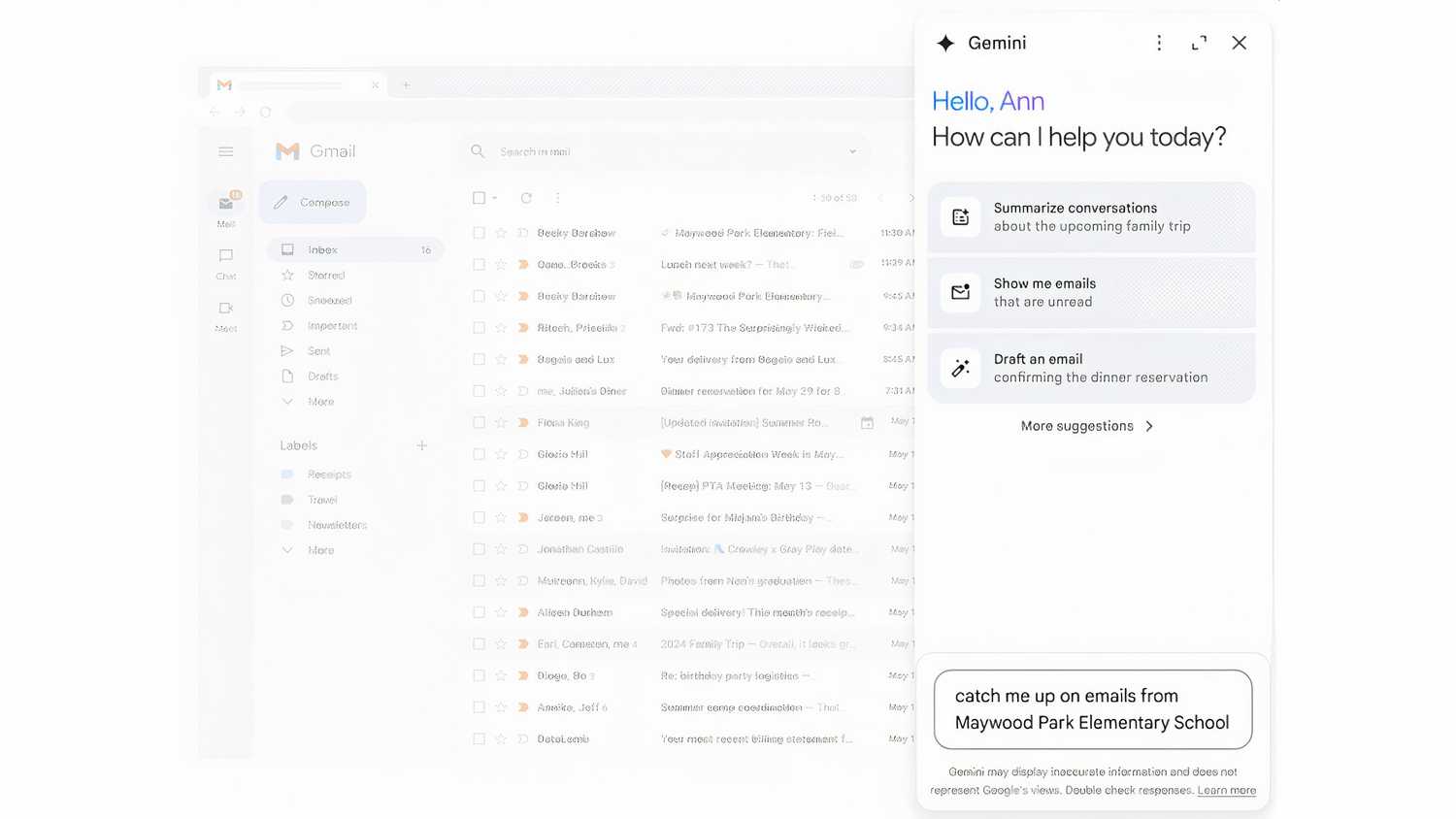Click Compose to write new email
1456x819 pixels.
tap(313, 202)
